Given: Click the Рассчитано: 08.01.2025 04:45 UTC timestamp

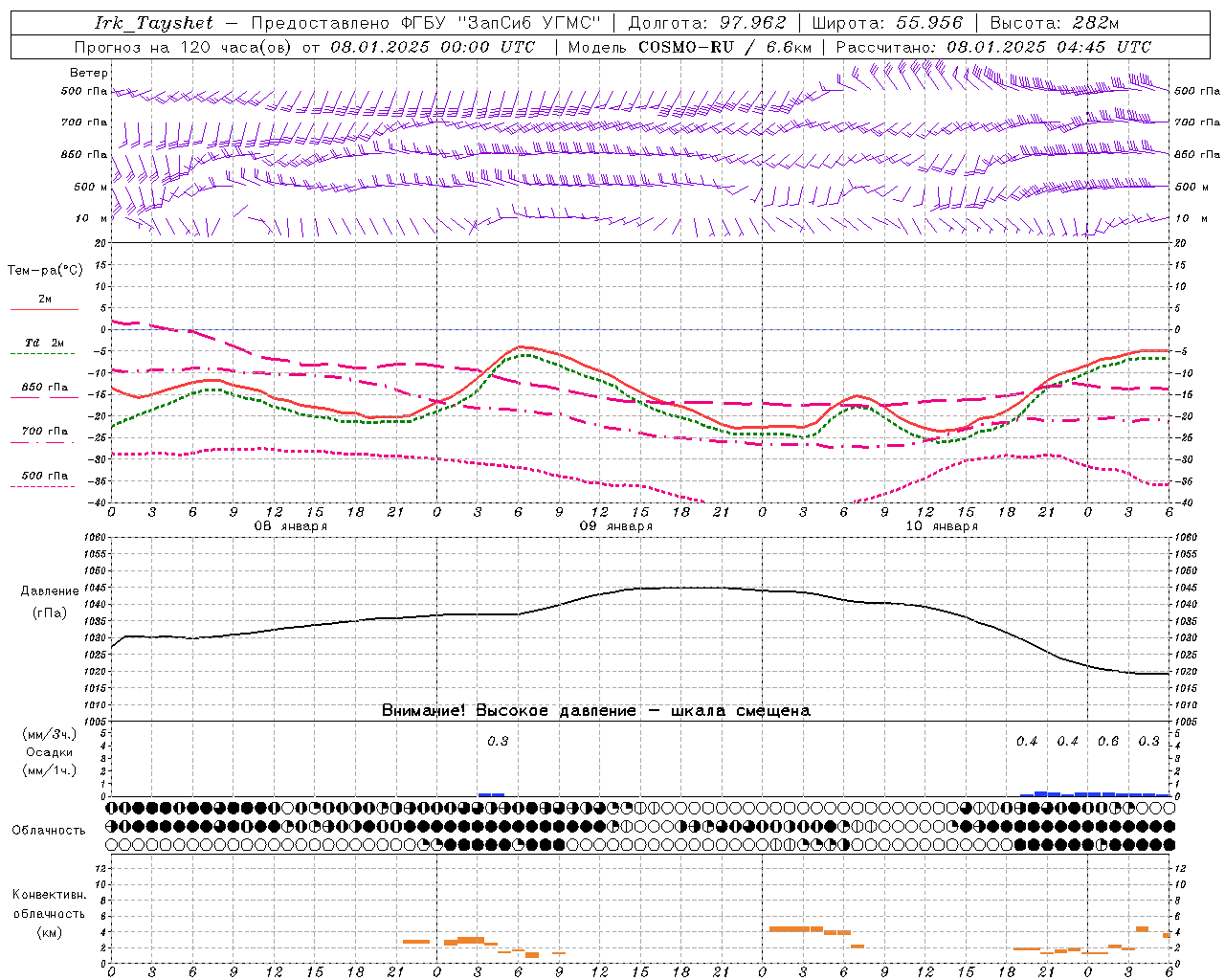Looking at the screenshot, I should tap(993, 47).
